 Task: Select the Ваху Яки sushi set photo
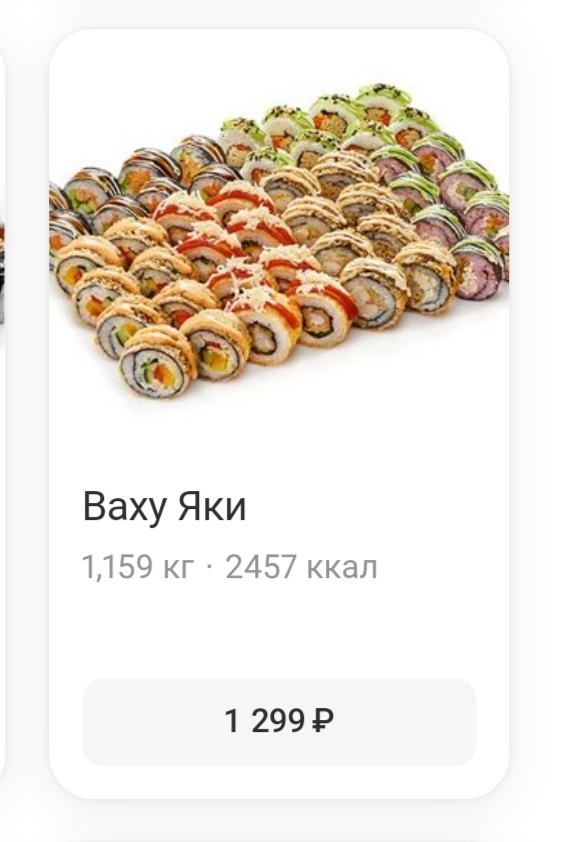(279, 241)
